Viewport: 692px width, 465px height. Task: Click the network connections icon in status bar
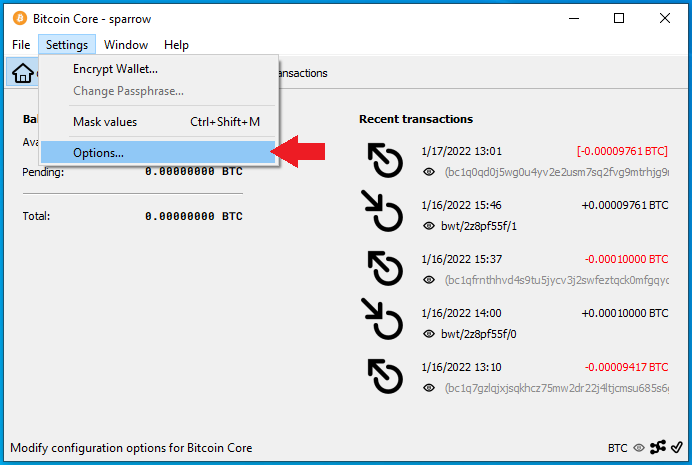(658, 447)
